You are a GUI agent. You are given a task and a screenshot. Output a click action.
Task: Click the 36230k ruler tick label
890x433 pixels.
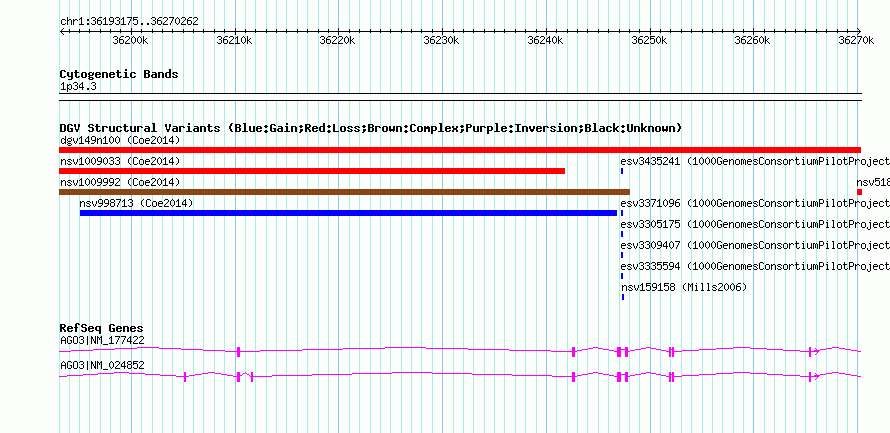click(x=442, y=40)
